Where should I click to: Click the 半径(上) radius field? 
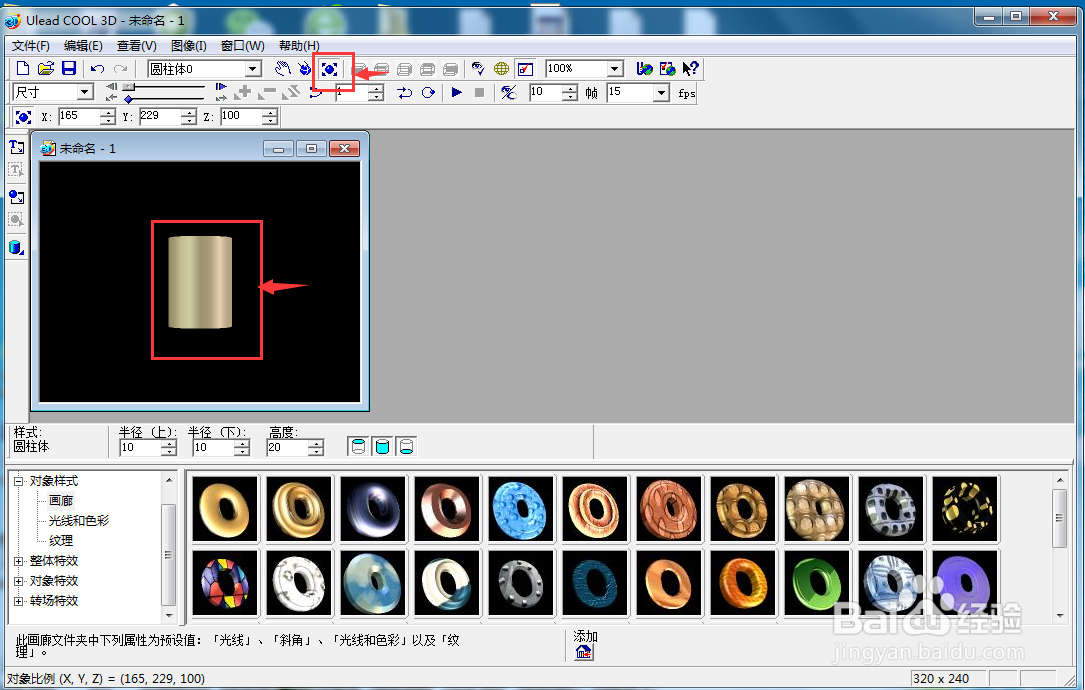point(140,448)
